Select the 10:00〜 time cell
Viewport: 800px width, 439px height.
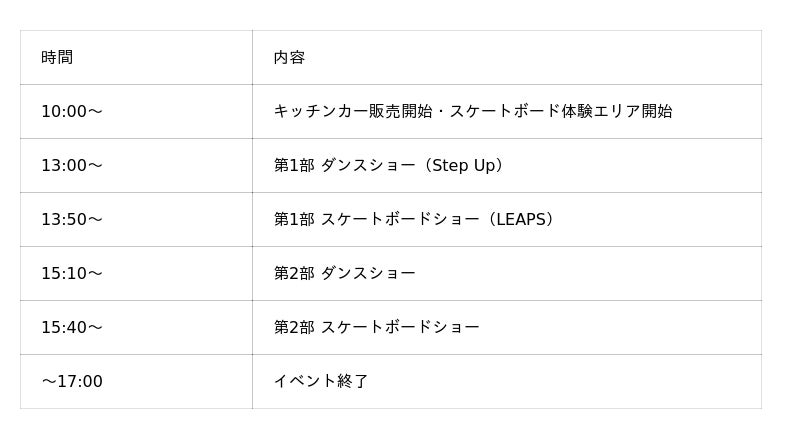(72, 112)
